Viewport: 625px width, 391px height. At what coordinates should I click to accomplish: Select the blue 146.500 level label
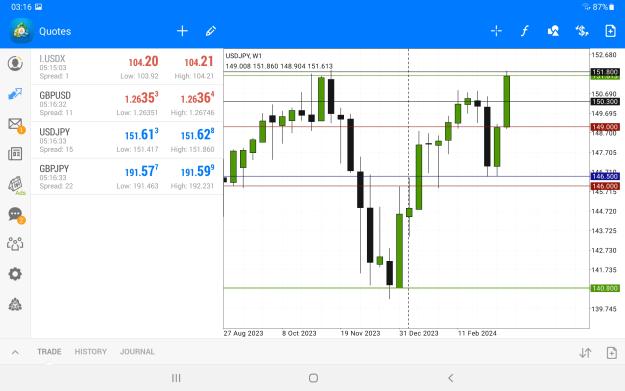tap(605, 176)
